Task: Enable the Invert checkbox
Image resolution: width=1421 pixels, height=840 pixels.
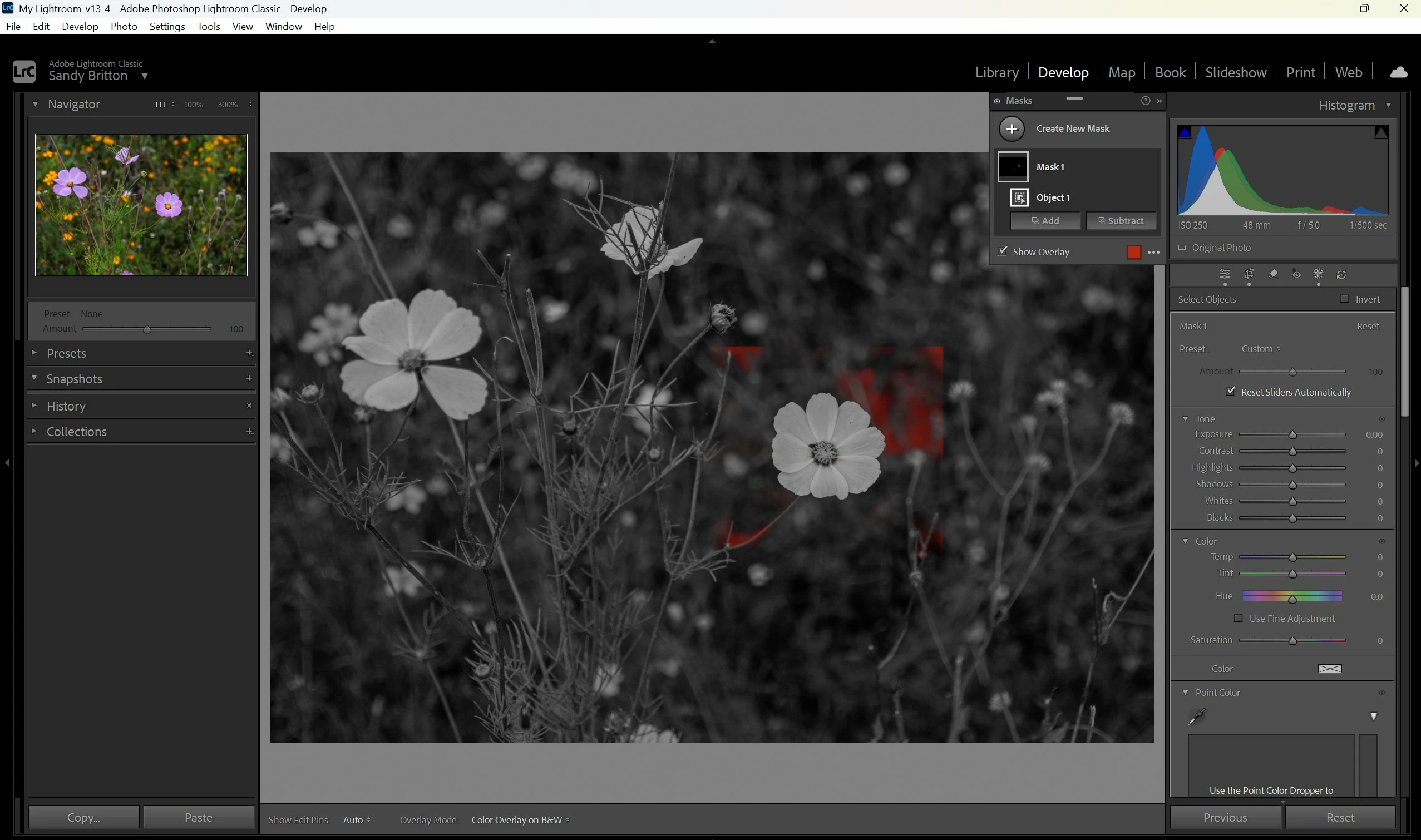Action: click(x=1345, y=299)
